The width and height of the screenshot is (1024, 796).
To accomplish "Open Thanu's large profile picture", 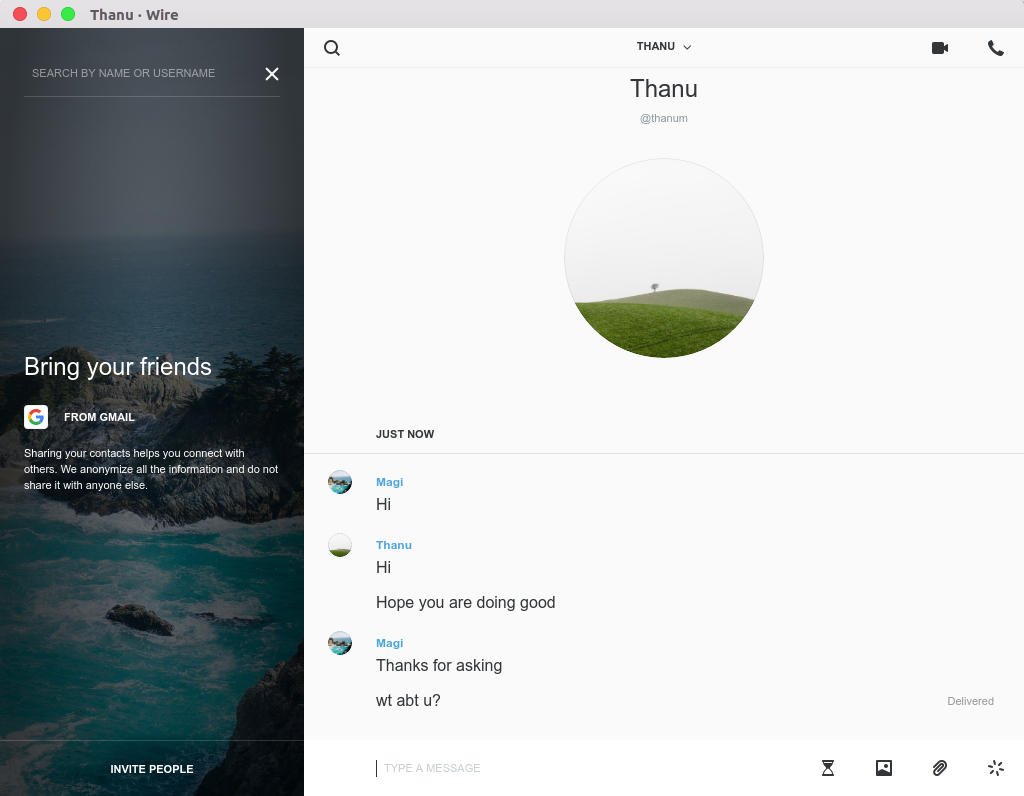I will click(664, 258).
